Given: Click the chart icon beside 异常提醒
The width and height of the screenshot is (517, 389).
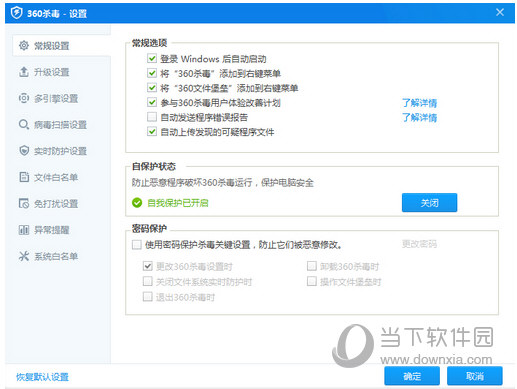Looking at the screenshot, I should 24,230.
